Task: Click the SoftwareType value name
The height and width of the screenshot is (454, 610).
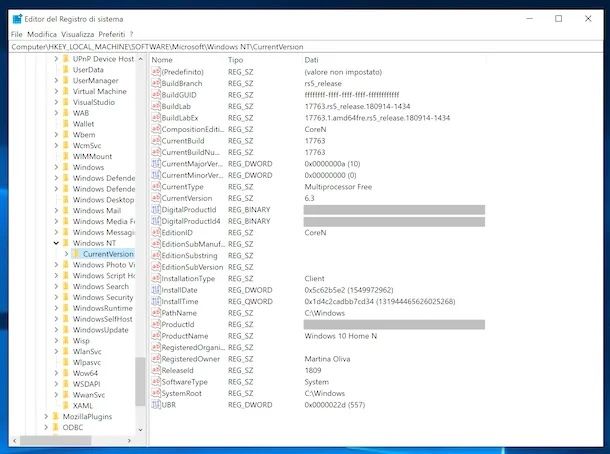Action: pyautogui.click(x=184, y=382)
